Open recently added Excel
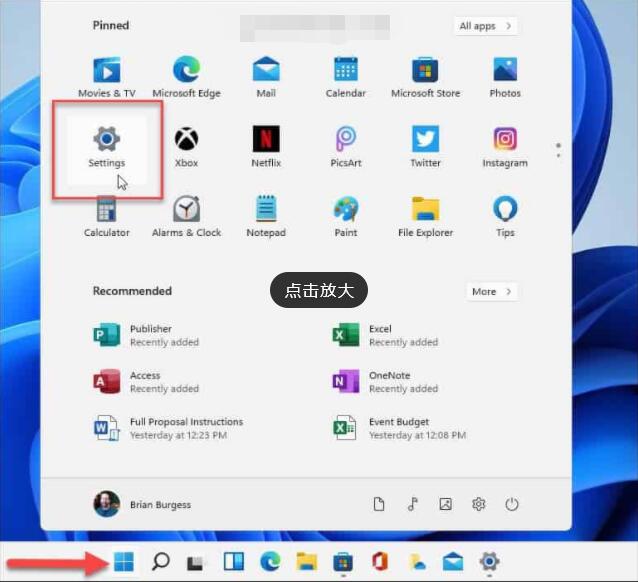The width and height of the screenshot is (638, 582). click(386, 335)
